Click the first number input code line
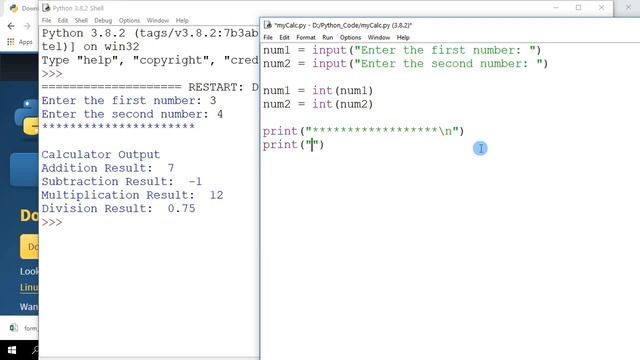640x360 pixels. (x=402, y=50)
